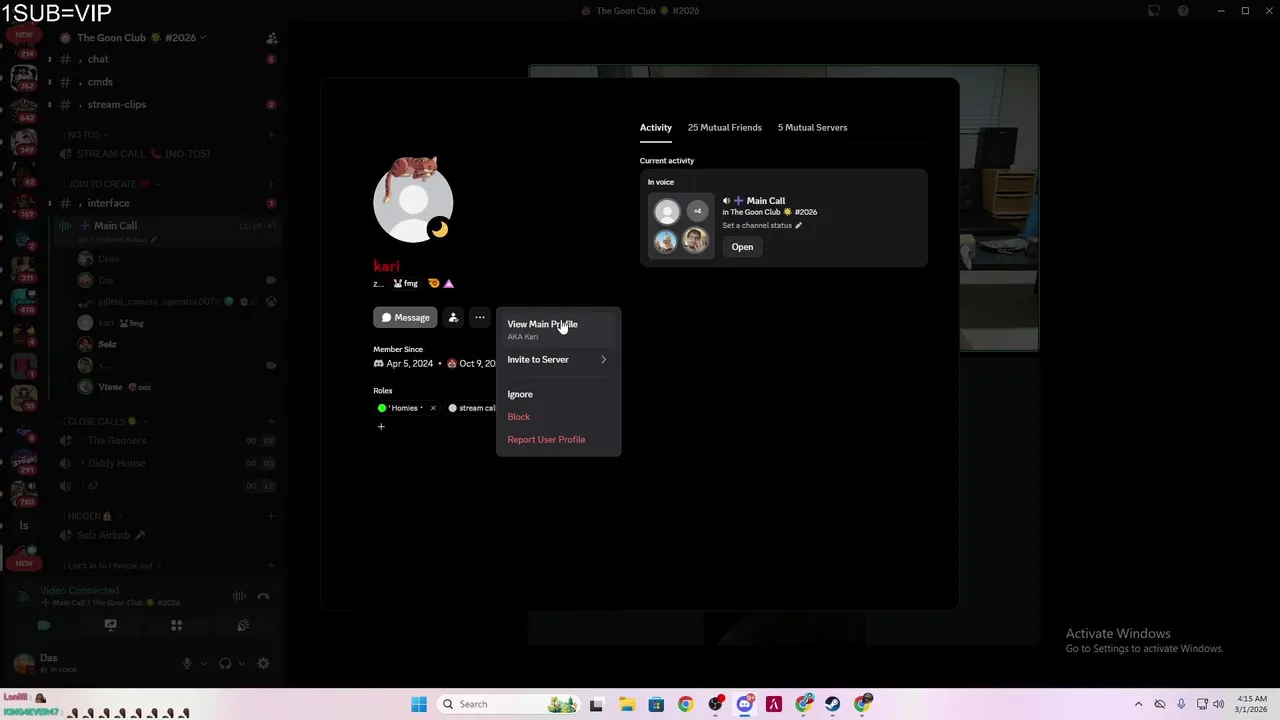Select View Main Profile menu entry

[558, 329]
